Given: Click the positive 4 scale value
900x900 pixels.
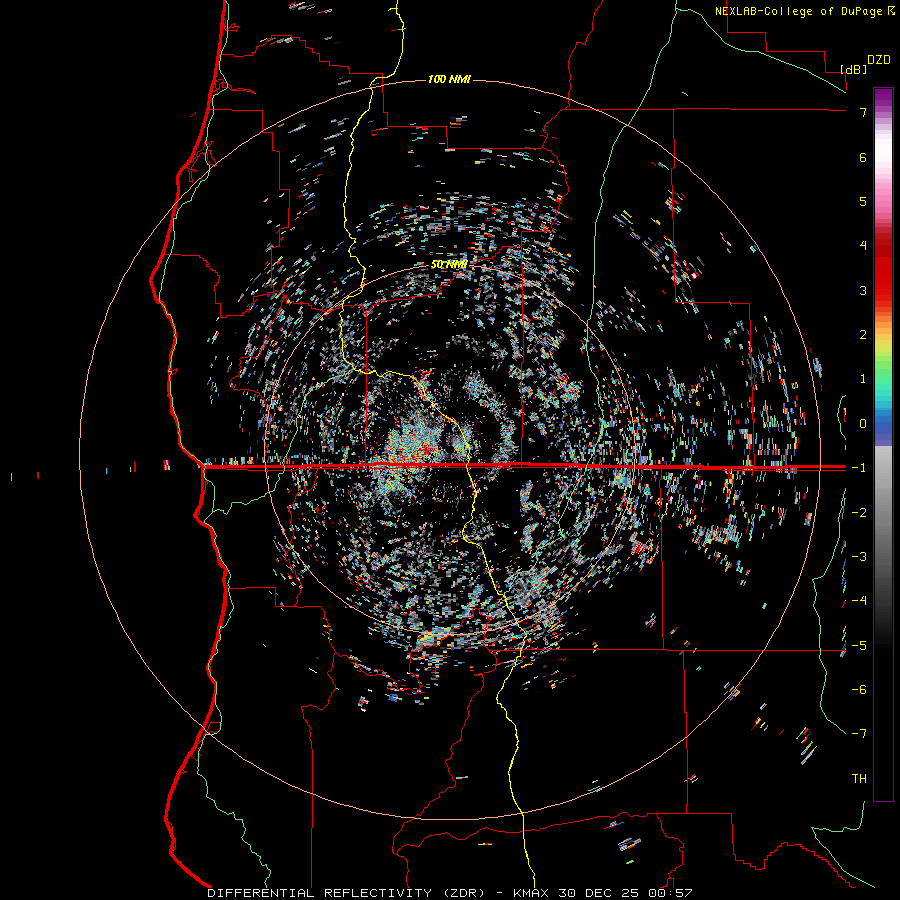Looking at the screenshot, I should (x=863, y=246).
